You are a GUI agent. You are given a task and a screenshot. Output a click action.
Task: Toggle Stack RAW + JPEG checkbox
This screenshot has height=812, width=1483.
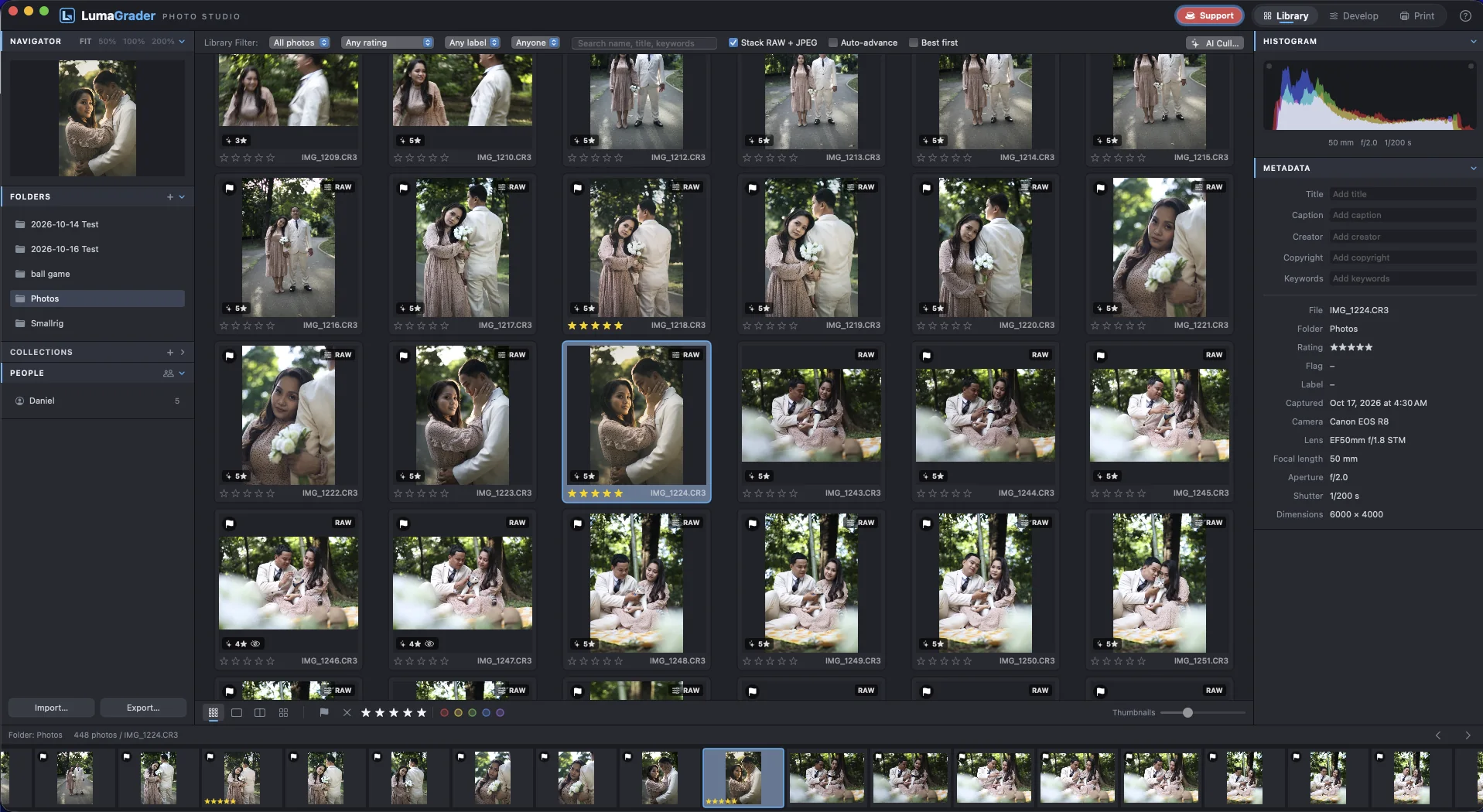point(733,43)
